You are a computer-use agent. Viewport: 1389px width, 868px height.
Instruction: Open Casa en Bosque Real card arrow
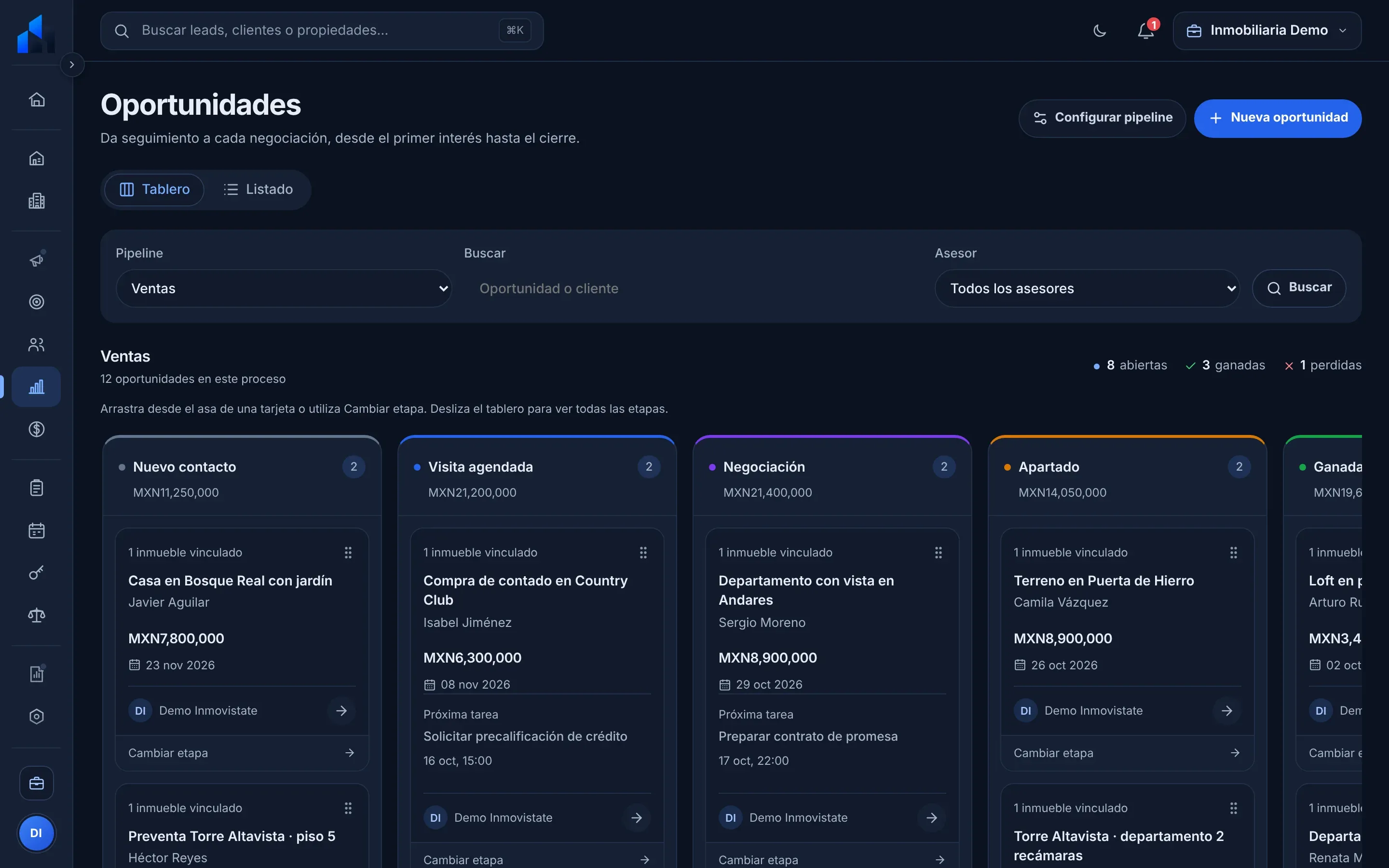(x=341, y=711)
